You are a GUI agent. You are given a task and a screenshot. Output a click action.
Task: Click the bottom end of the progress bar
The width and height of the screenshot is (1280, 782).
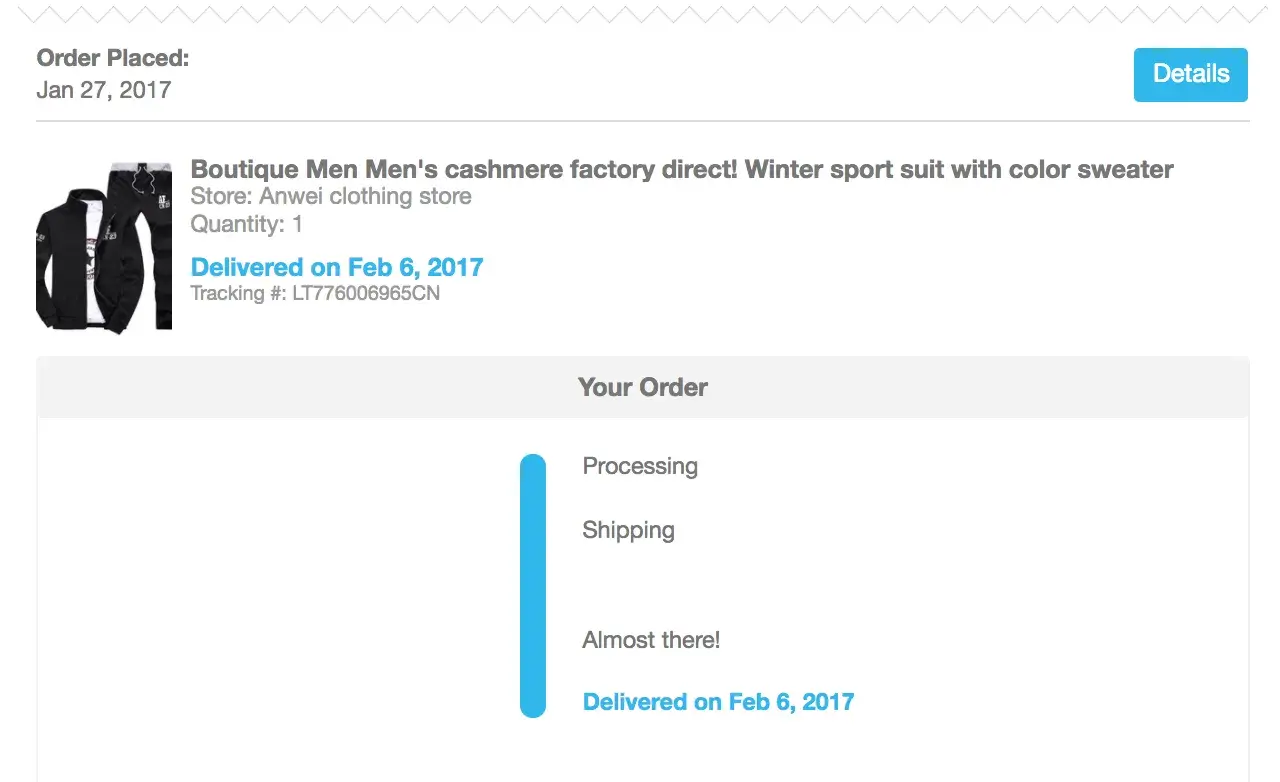click(533, 706)
